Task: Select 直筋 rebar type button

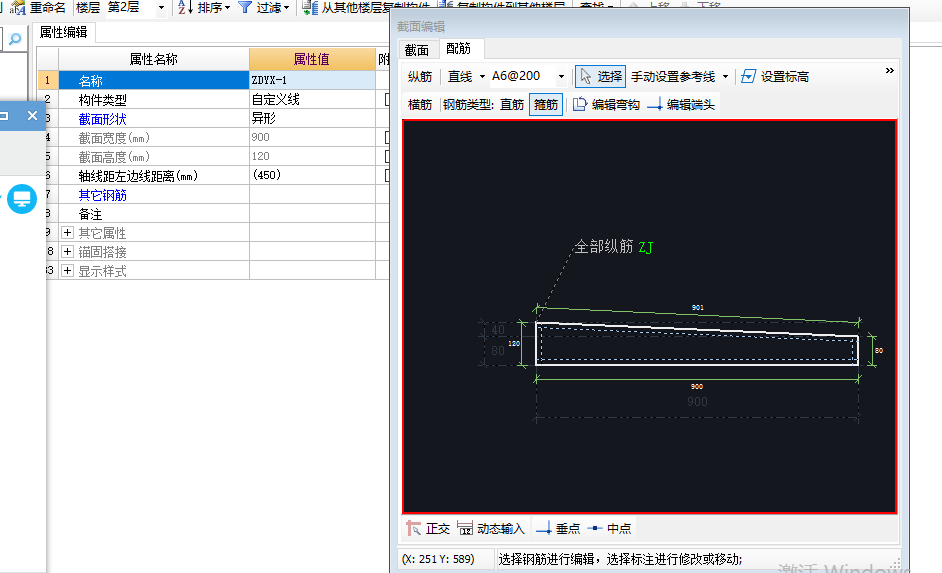Action: click(x=512, y=105)
